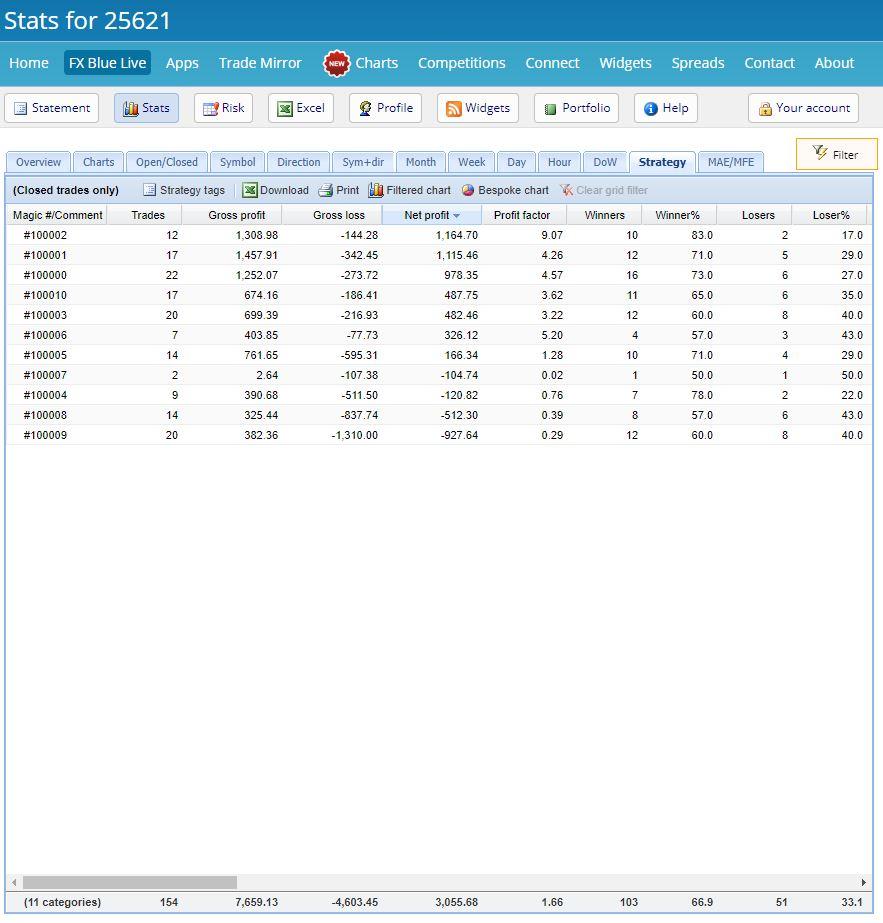Viewport: 883px width, 923px height.
Task: Click the Filtered chart bar icon
Action: (x=376, y=190)
